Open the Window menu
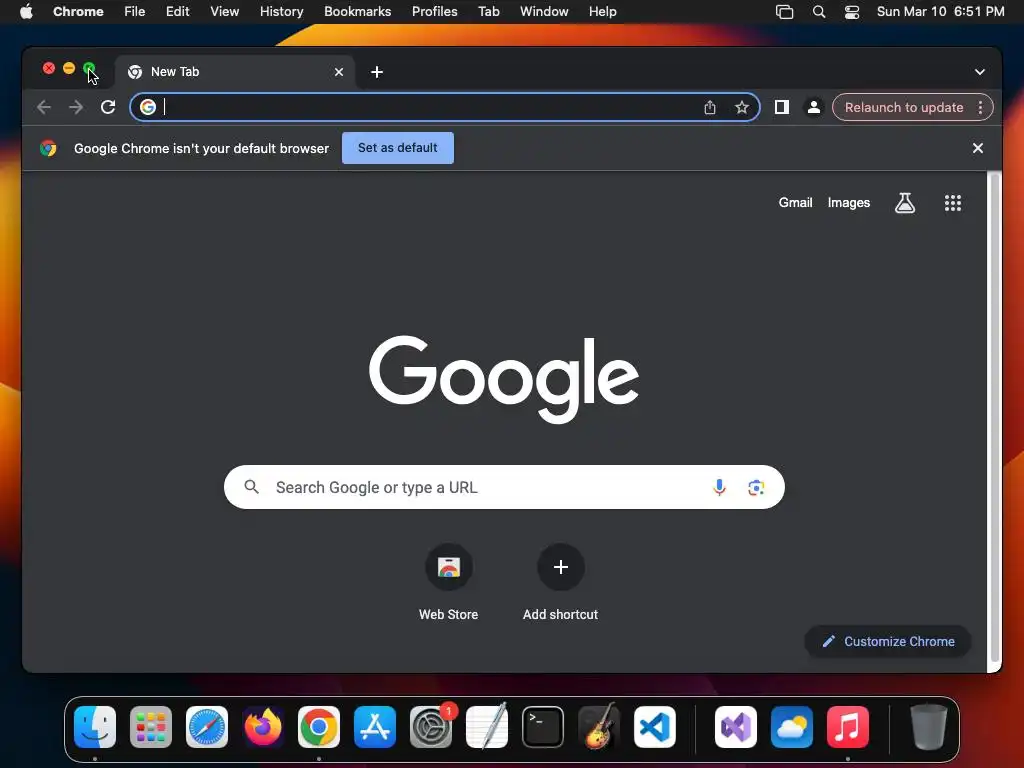Viewport: 1024px width, 768px height. (544, 12)
